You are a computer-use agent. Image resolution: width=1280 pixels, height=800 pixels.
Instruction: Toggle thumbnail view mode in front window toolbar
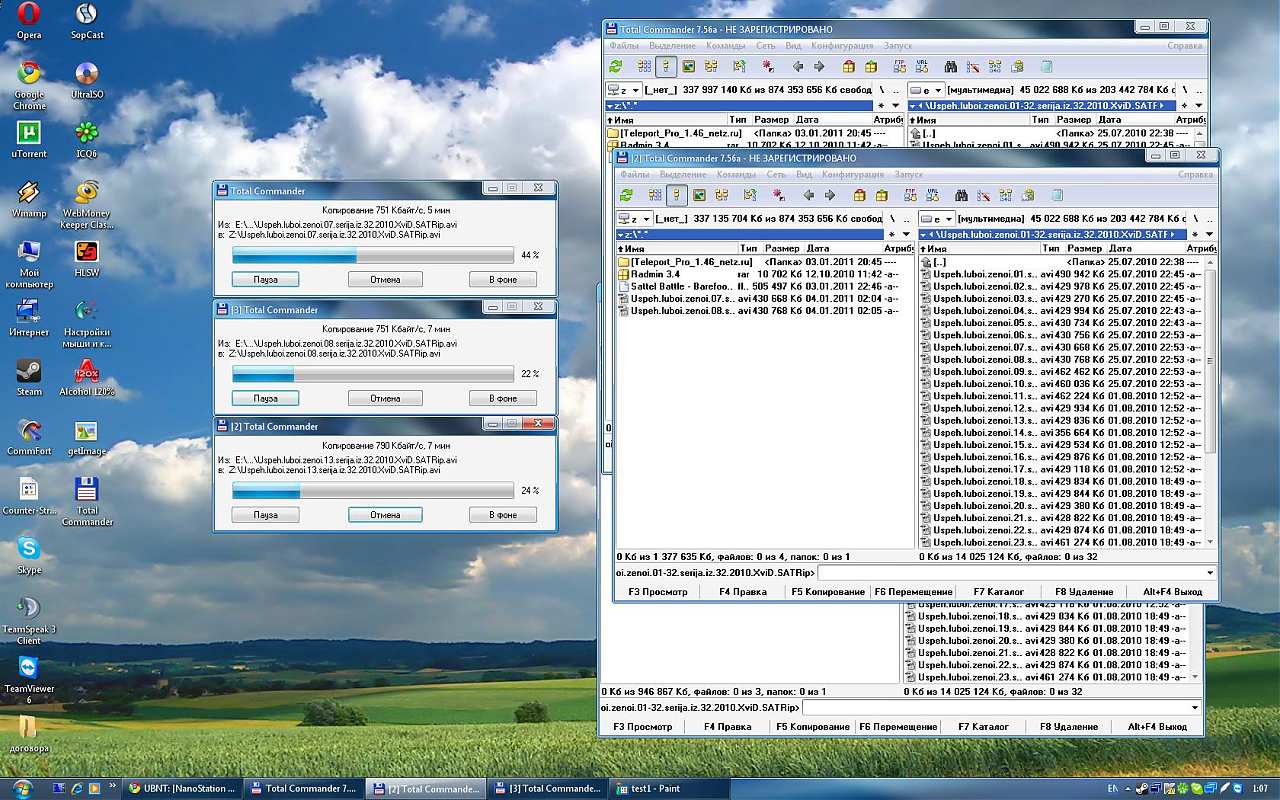[699, 196]
